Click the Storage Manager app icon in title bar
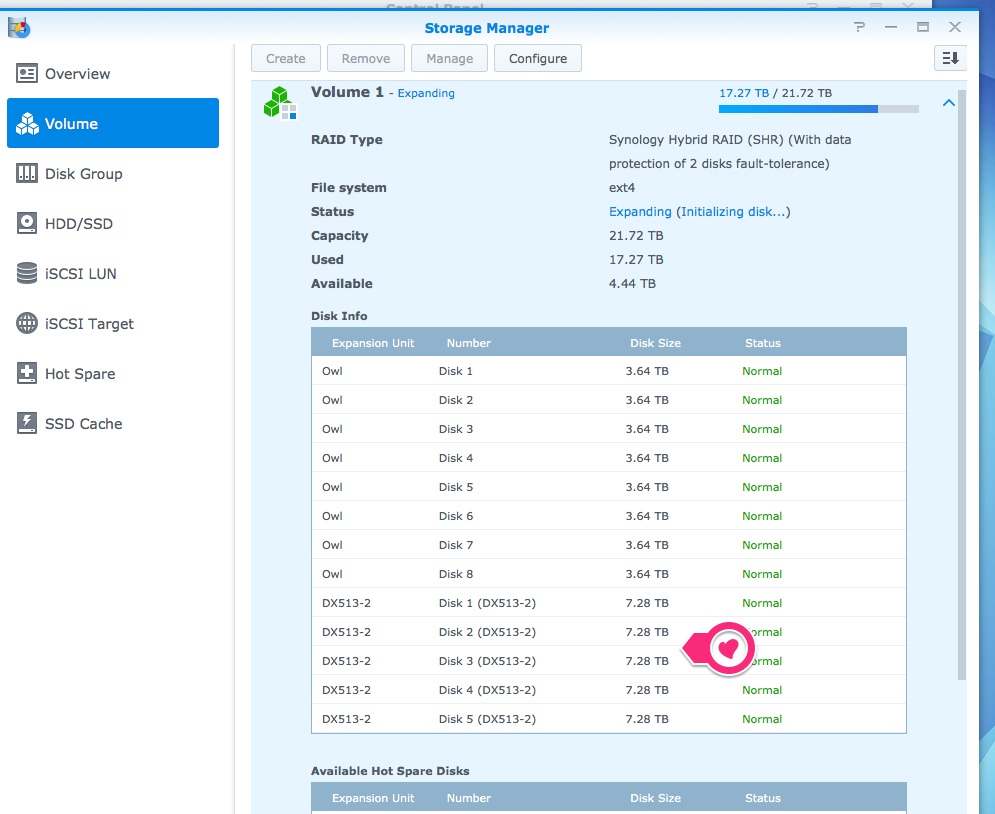 coord(19,27)
